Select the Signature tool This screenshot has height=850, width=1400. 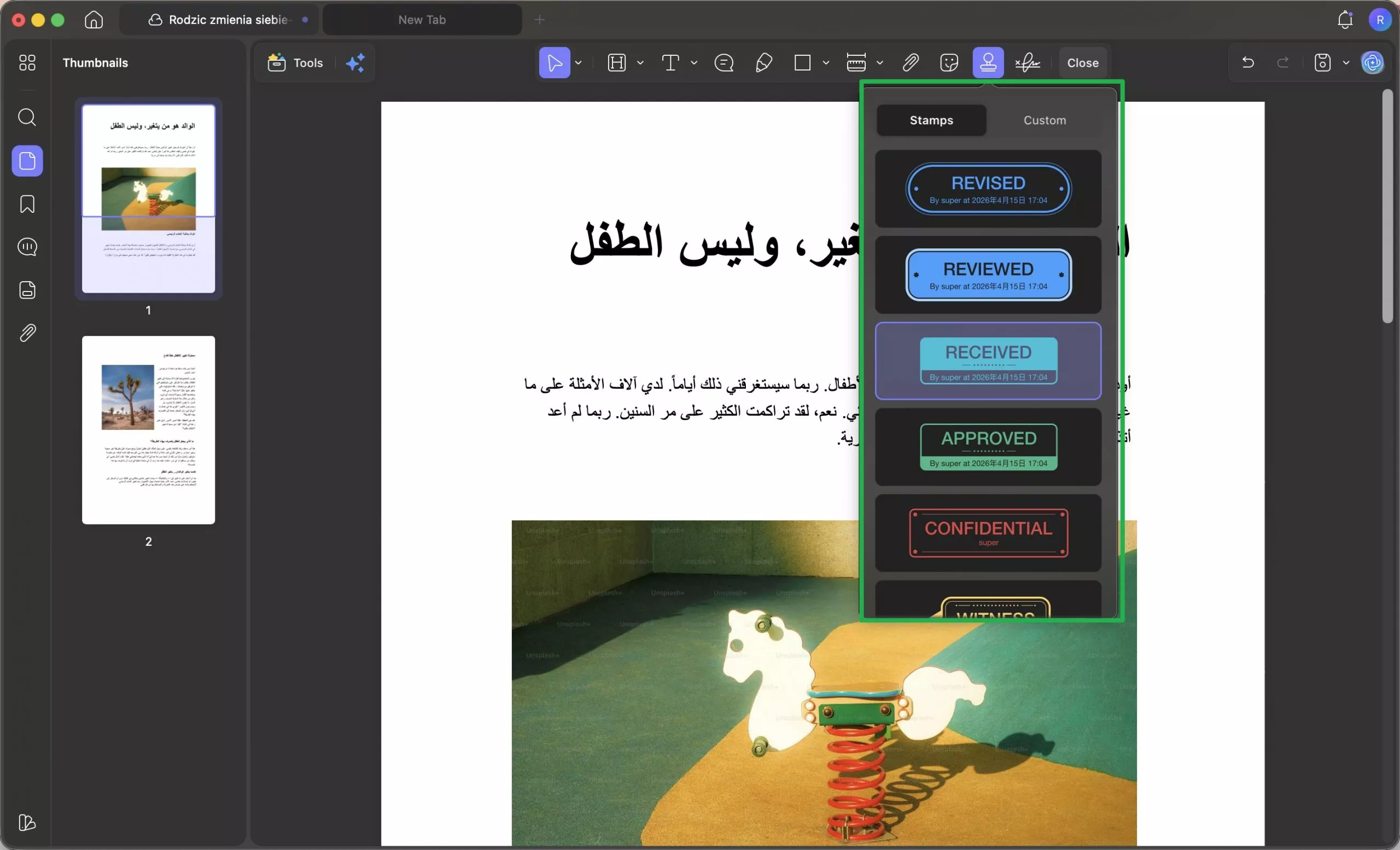point(1027,62)
